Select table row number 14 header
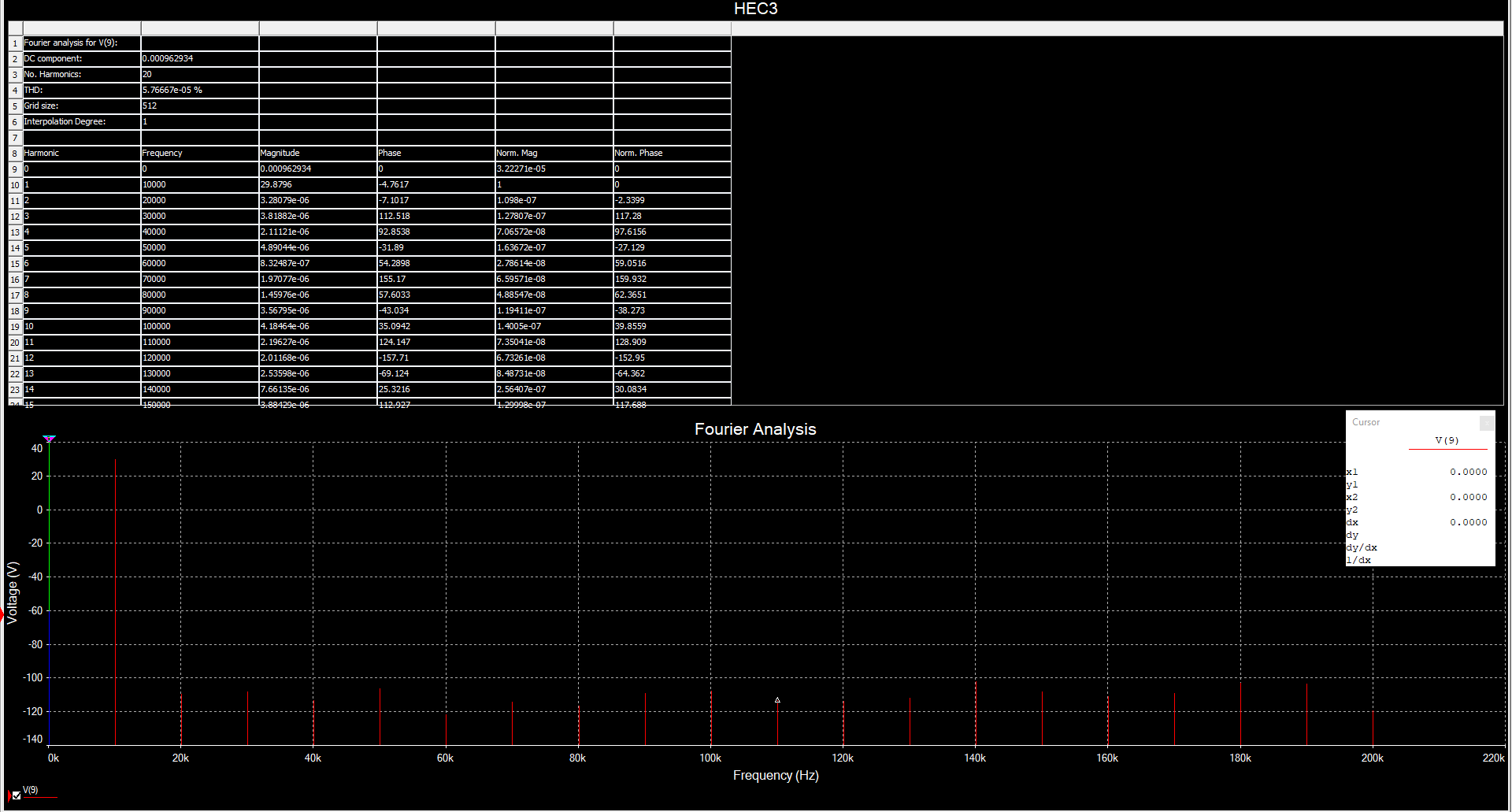The image size is (1512, 812). (x=15, y=248)
